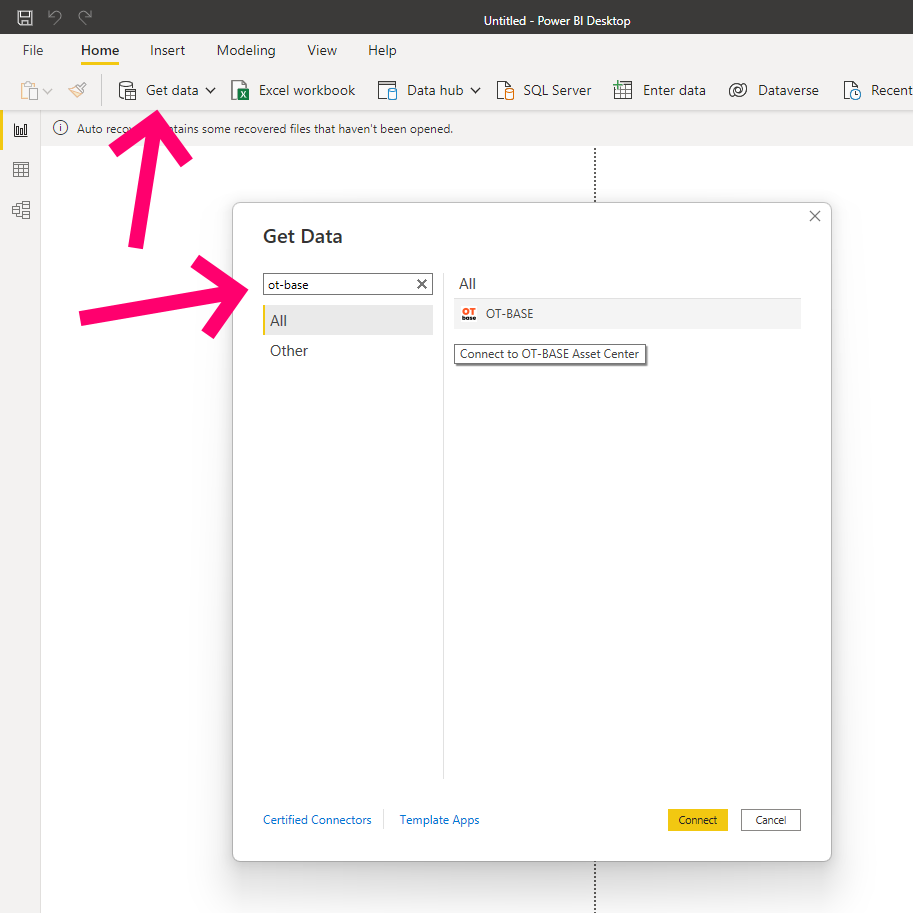
Task: Open the Insert ribbon tab
Action: click(167, 50)
